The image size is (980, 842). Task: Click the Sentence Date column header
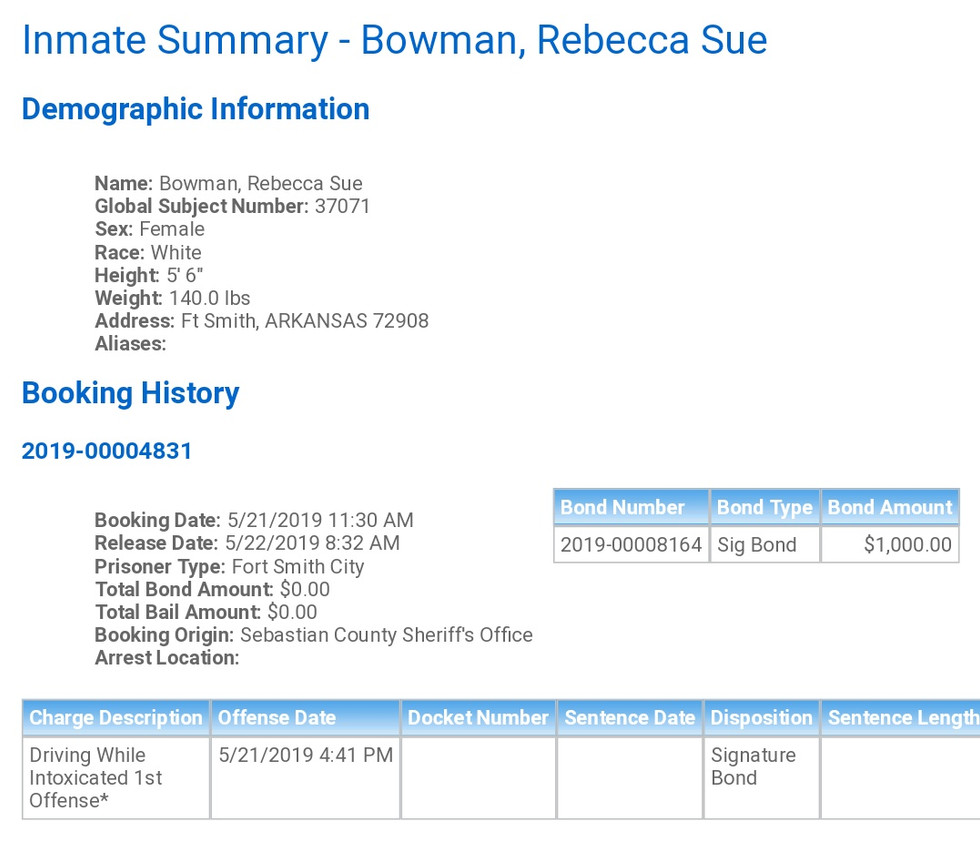629,718
